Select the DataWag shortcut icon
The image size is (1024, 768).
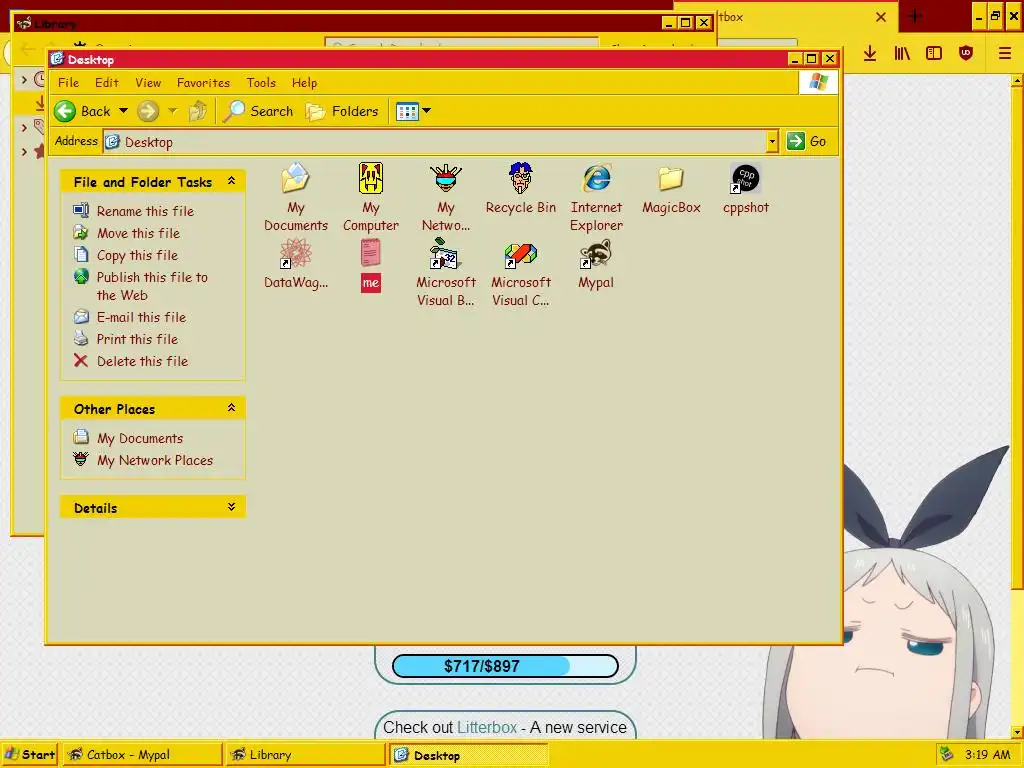click(x=295, y=264)
